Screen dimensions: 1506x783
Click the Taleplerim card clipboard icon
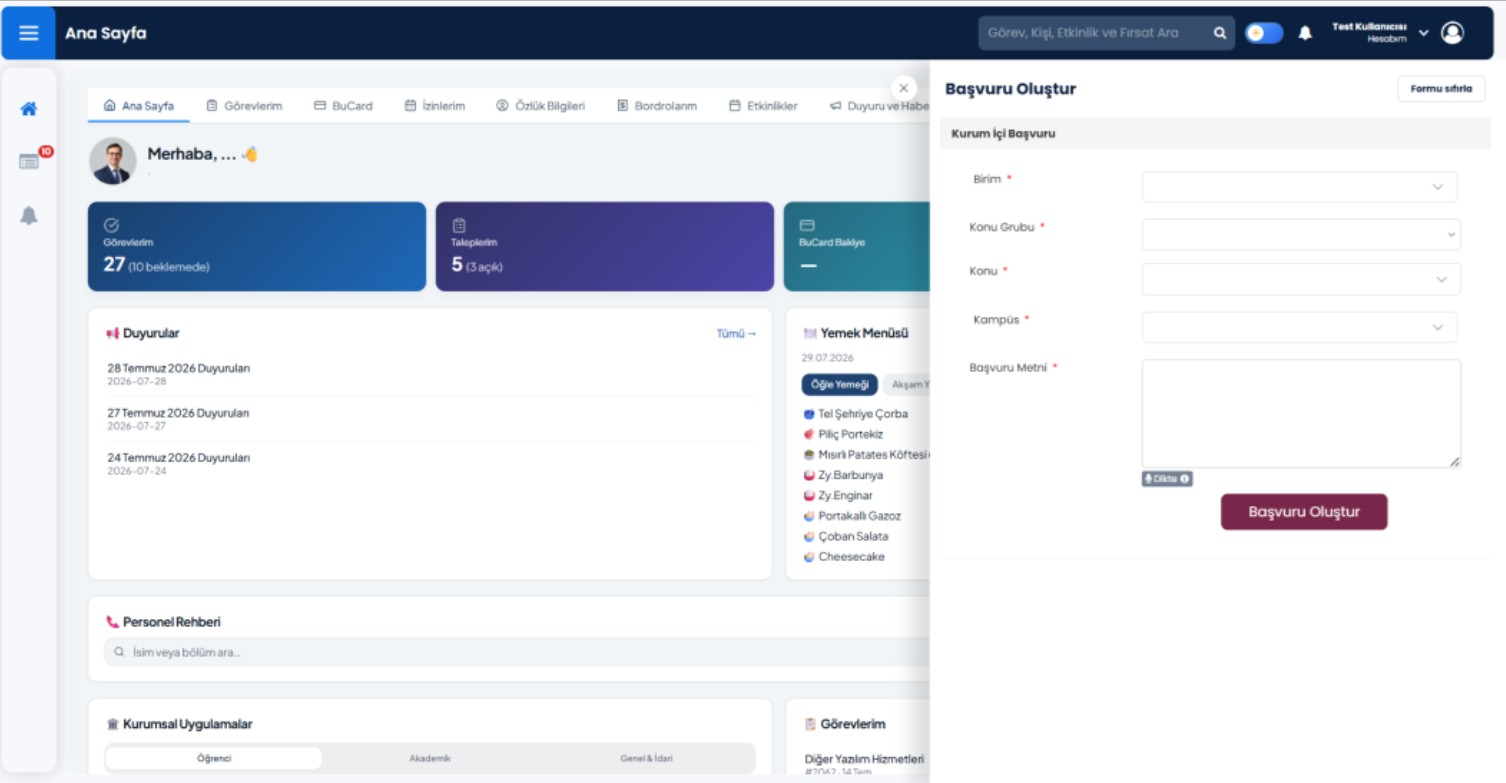pyautogui.click(x=459, y=226)
